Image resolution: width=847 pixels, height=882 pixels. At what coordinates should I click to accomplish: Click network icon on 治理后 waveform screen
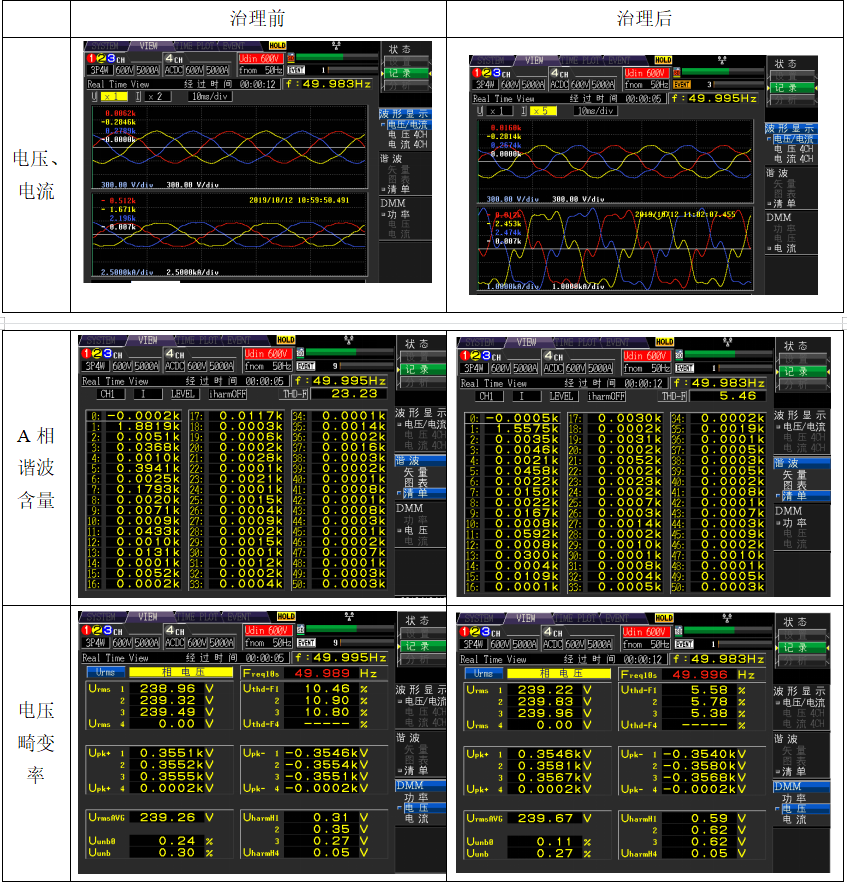click(722, 60)
